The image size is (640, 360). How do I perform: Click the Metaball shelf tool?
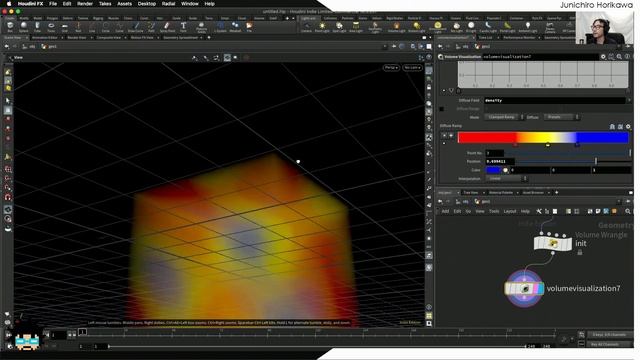point(235,27)
